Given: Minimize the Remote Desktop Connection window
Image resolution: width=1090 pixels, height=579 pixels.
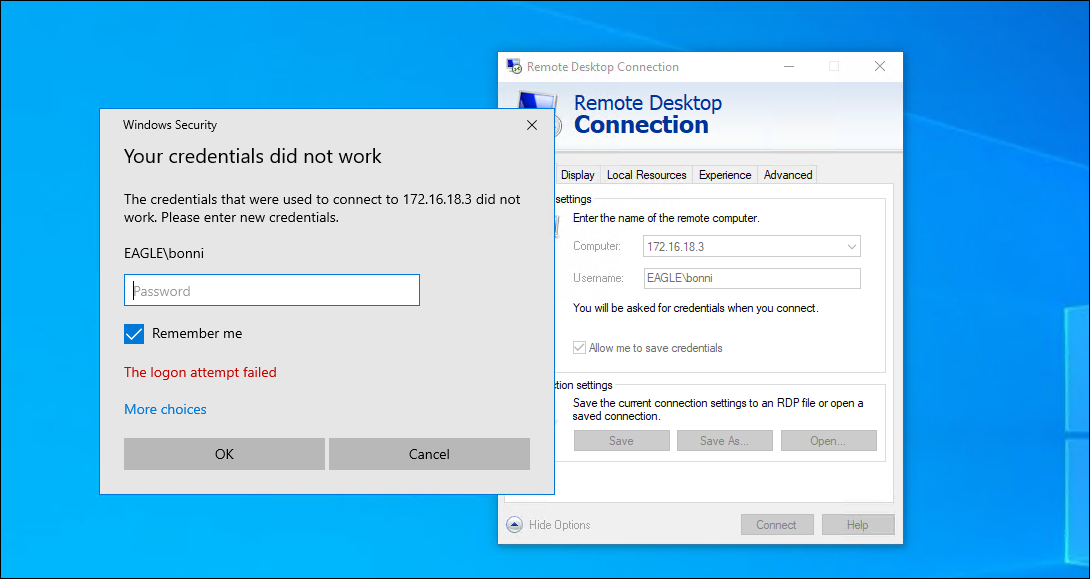Looking at the screenshot, I should pyautogui.click(x=788, y=67).
